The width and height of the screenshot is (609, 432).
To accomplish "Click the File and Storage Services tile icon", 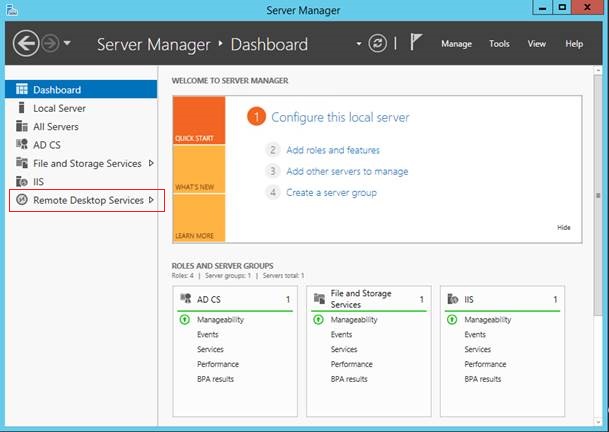I will click(x=319, y=299).
